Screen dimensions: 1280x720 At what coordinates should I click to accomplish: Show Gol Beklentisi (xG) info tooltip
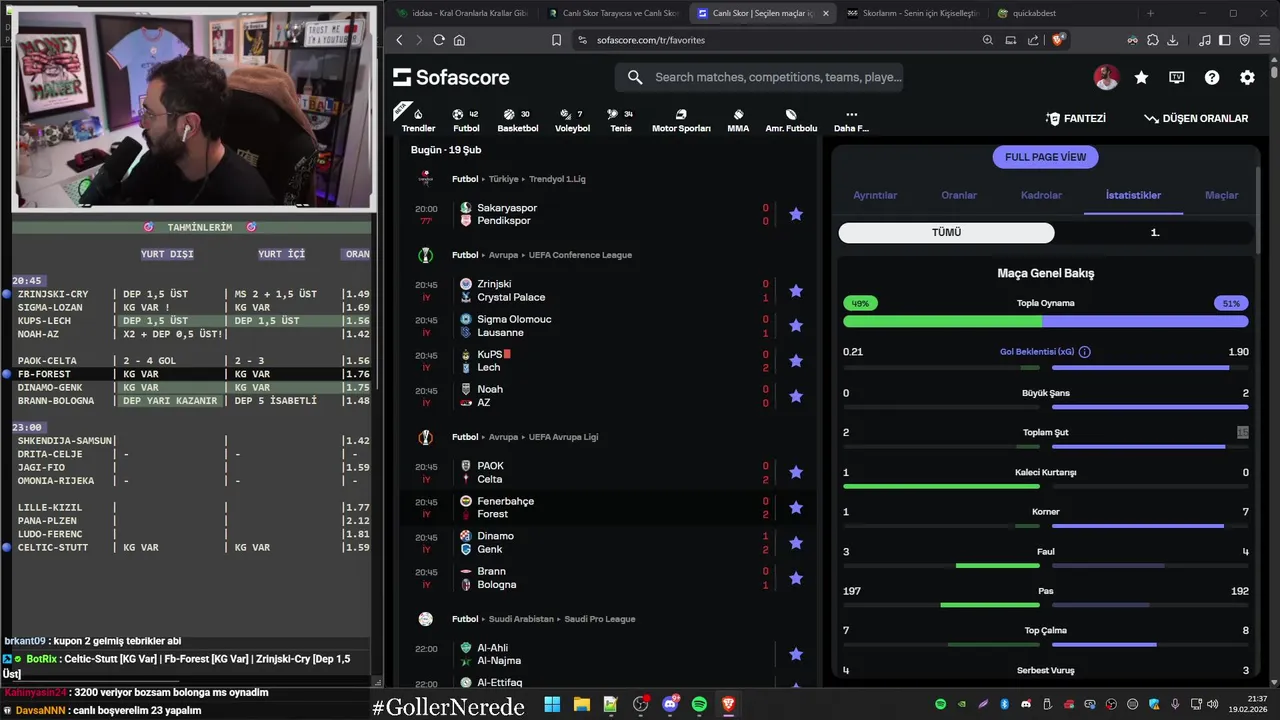pos(1085,352)
